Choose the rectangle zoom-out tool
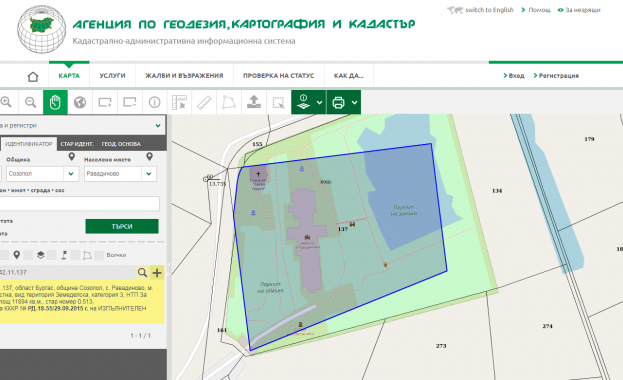The width and height of the screenshot is (623, 380). point(130,102)
